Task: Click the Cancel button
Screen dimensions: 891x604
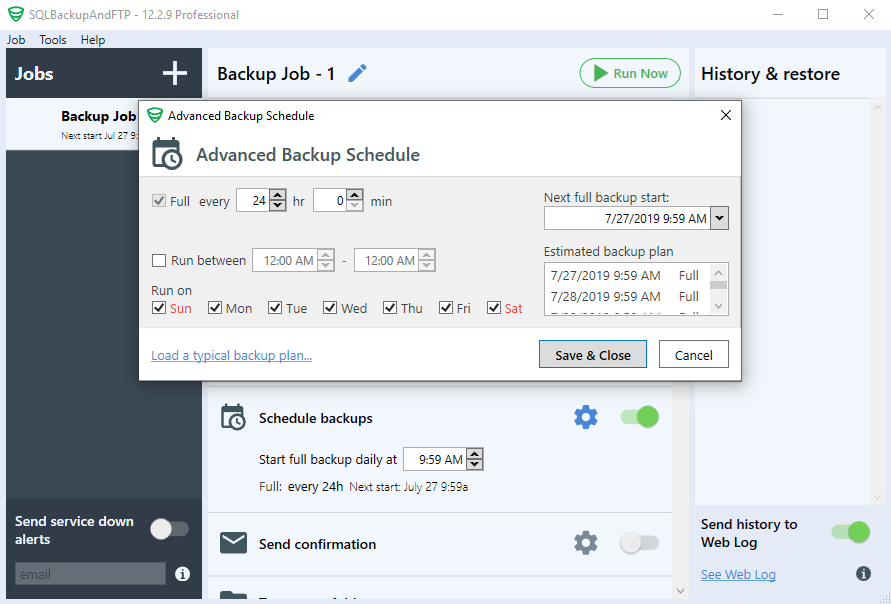Action: click(x=693, y=355)
